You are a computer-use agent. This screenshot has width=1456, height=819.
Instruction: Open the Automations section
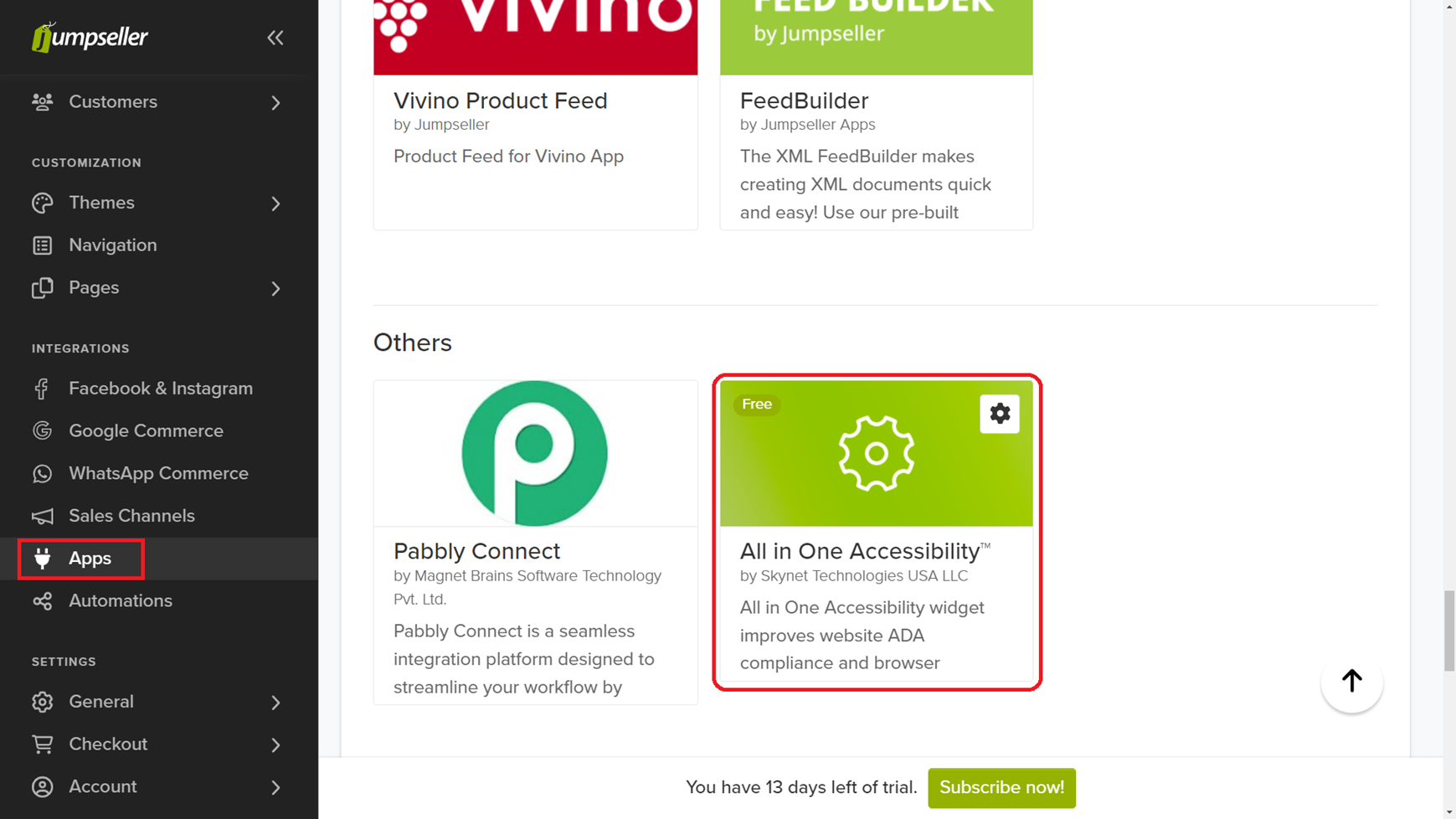coord(120,601)
